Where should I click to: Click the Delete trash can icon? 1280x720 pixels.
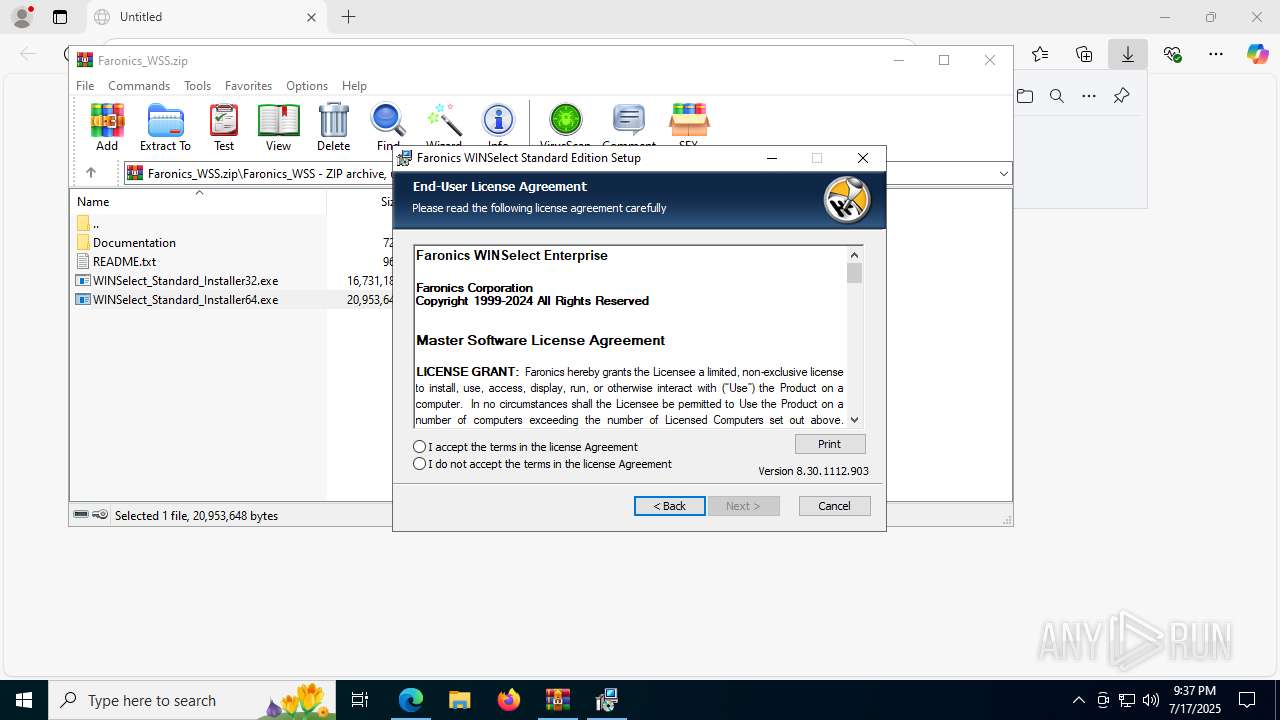pos(333,127)
